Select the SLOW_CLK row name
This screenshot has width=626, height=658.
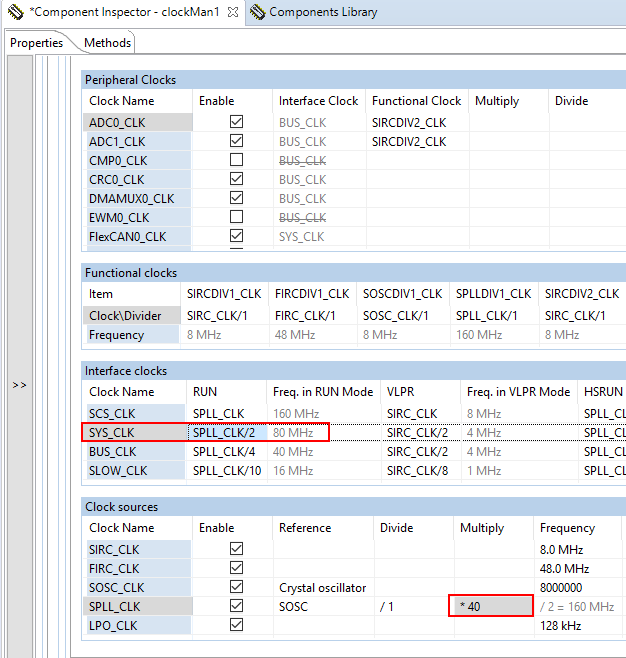pos(134,471)
